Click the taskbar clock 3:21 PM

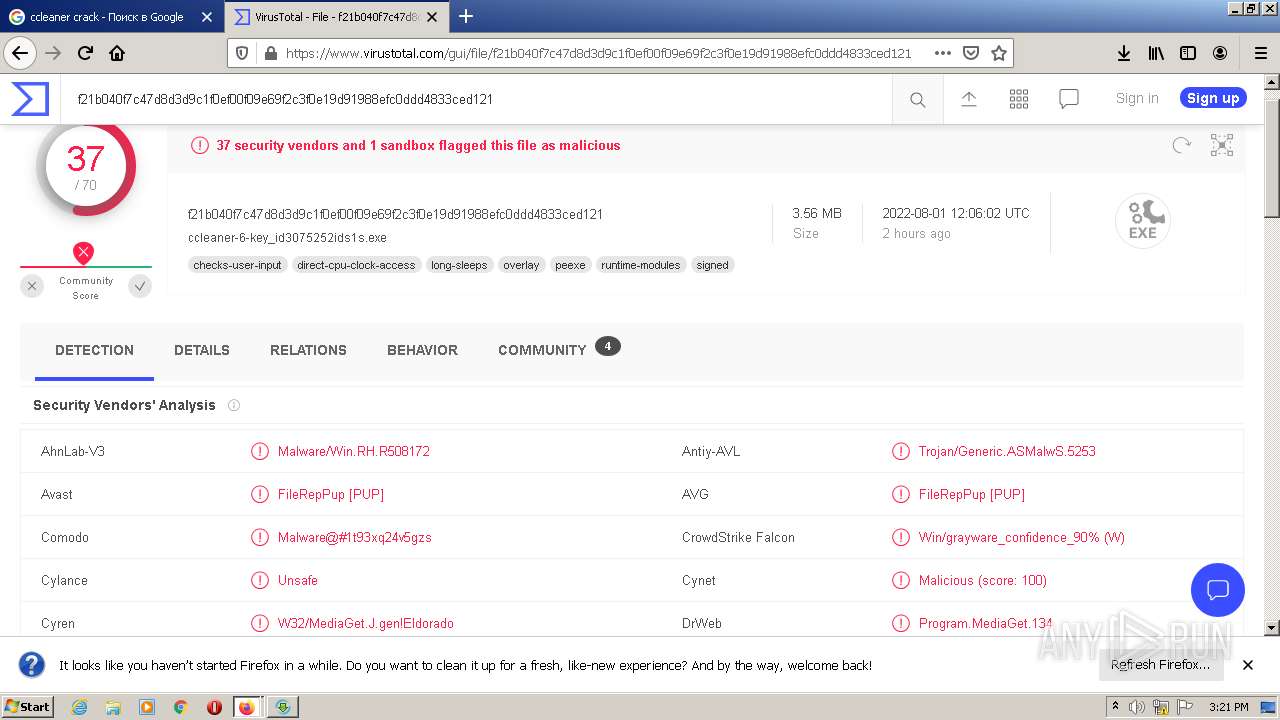point(1228,707)
